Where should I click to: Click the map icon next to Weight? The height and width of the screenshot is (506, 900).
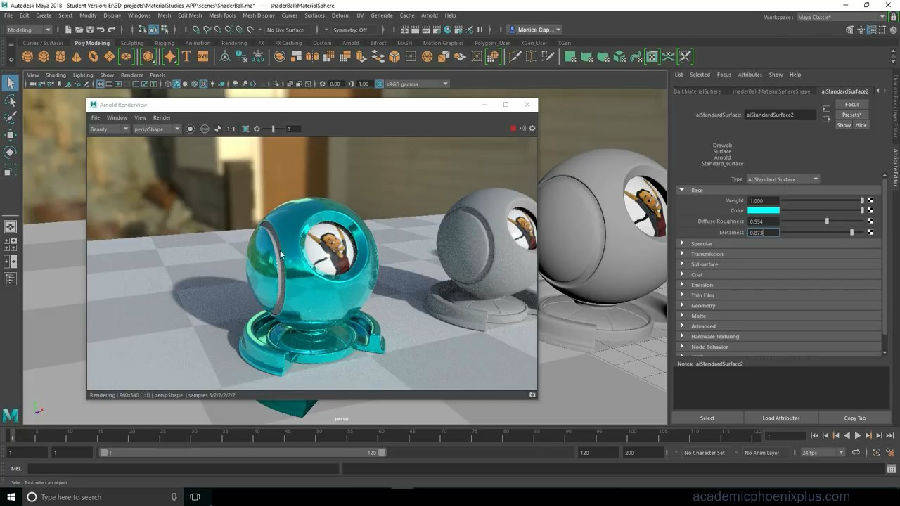871,200
